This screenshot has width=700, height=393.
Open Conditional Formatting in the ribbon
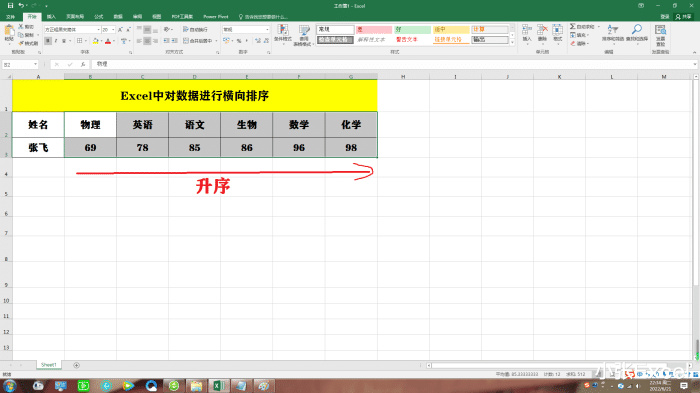(x=283, y=34)
